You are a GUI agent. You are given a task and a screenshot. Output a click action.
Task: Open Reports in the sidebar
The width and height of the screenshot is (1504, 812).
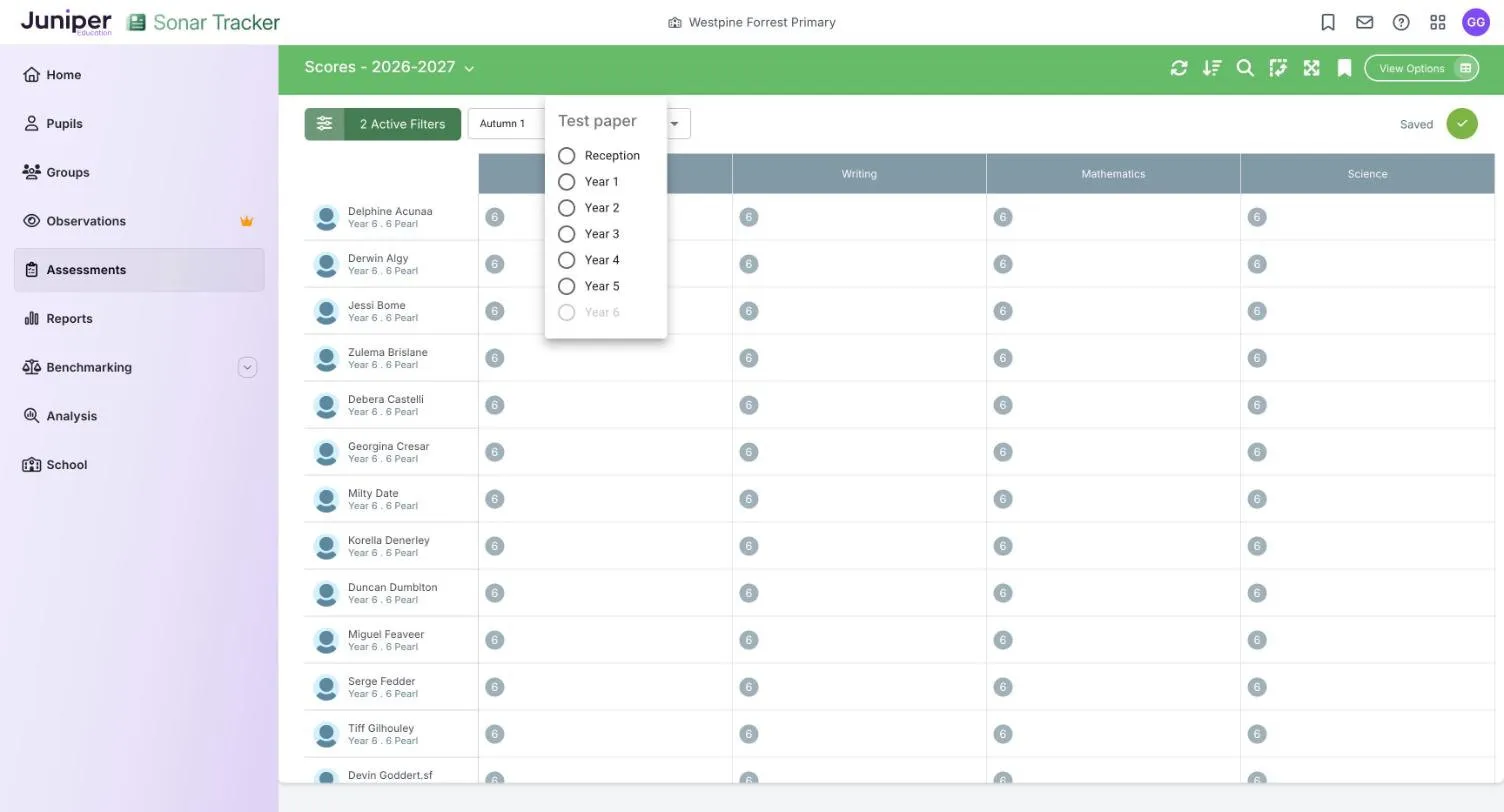[x=139, y=319]
